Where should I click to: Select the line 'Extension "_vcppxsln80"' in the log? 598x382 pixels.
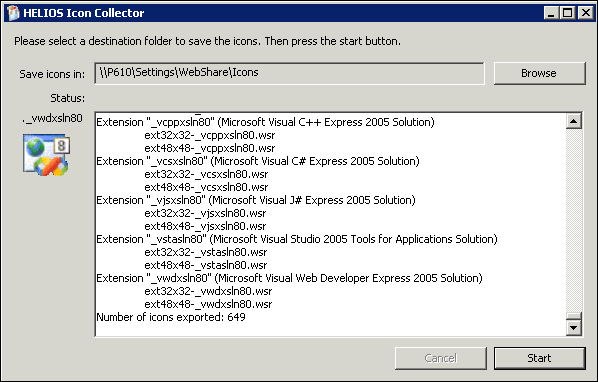tap(265, 122)
